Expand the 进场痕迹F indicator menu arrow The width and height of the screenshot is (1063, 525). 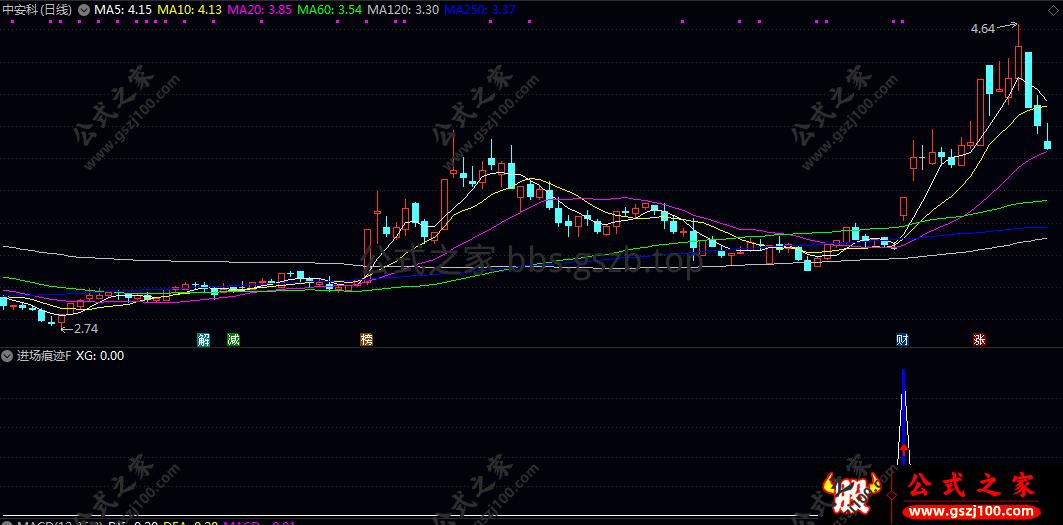(x=7, y=355)
